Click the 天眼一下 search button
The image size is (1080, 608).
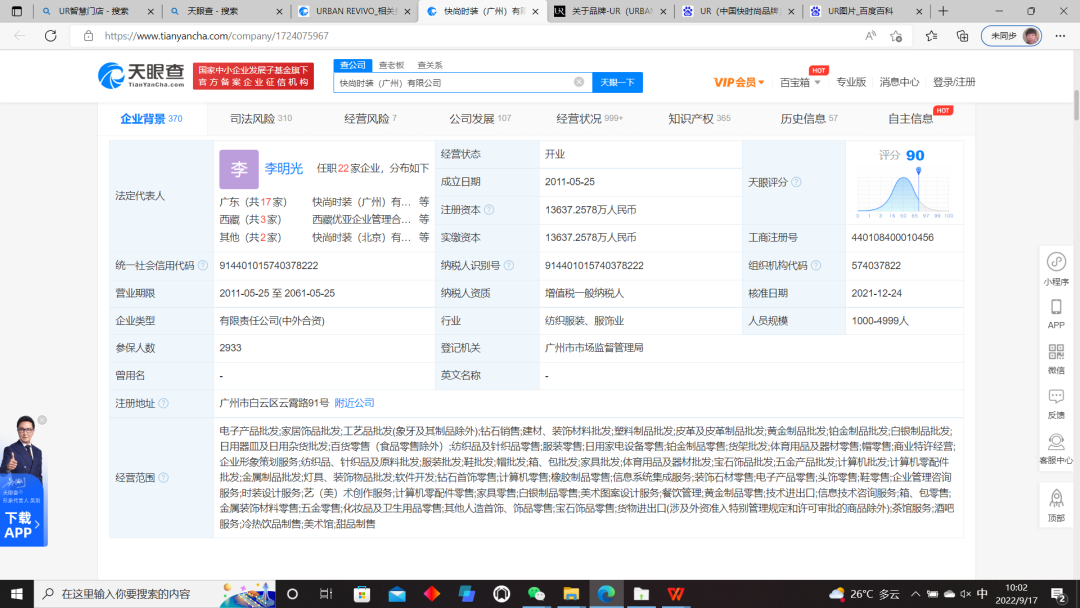[x=617, y=82]
